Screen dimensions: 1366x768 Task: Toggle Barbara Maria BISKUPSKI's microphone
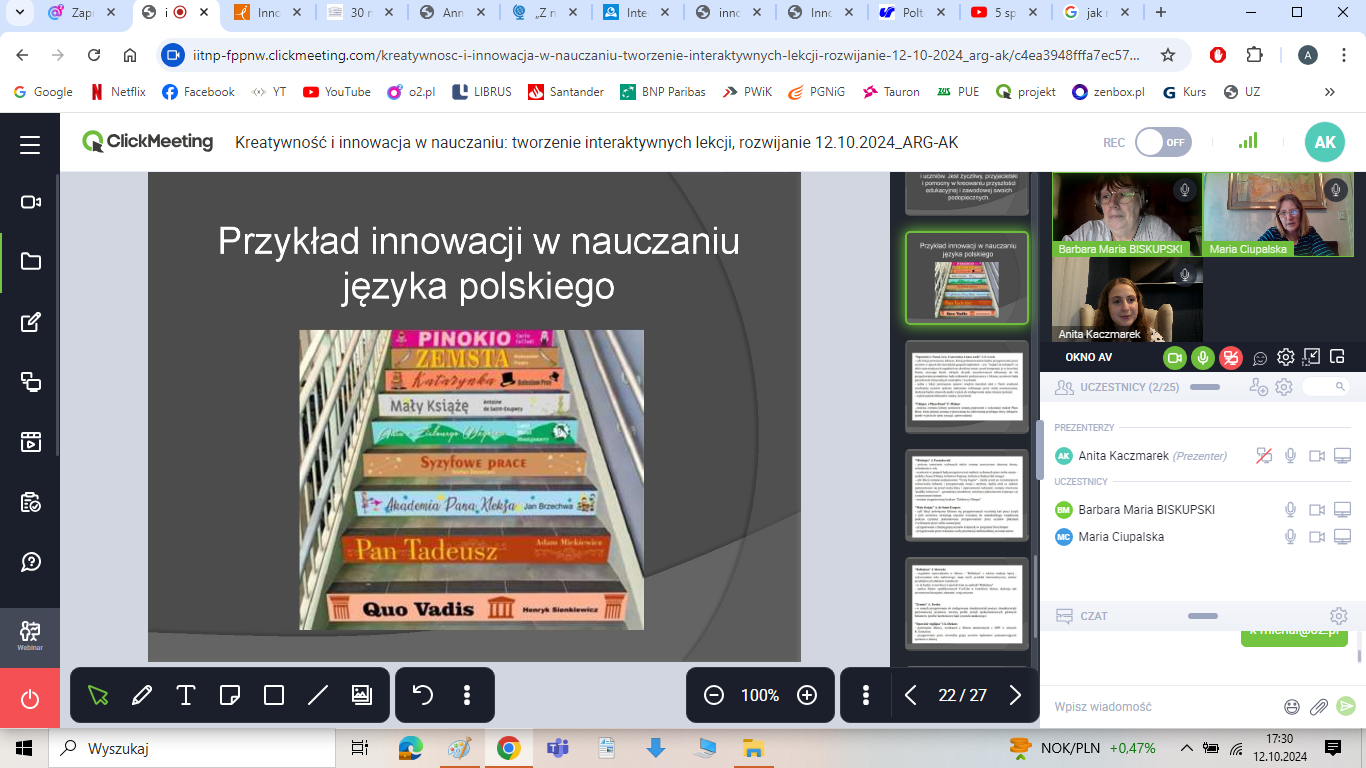click(1291, 510)
